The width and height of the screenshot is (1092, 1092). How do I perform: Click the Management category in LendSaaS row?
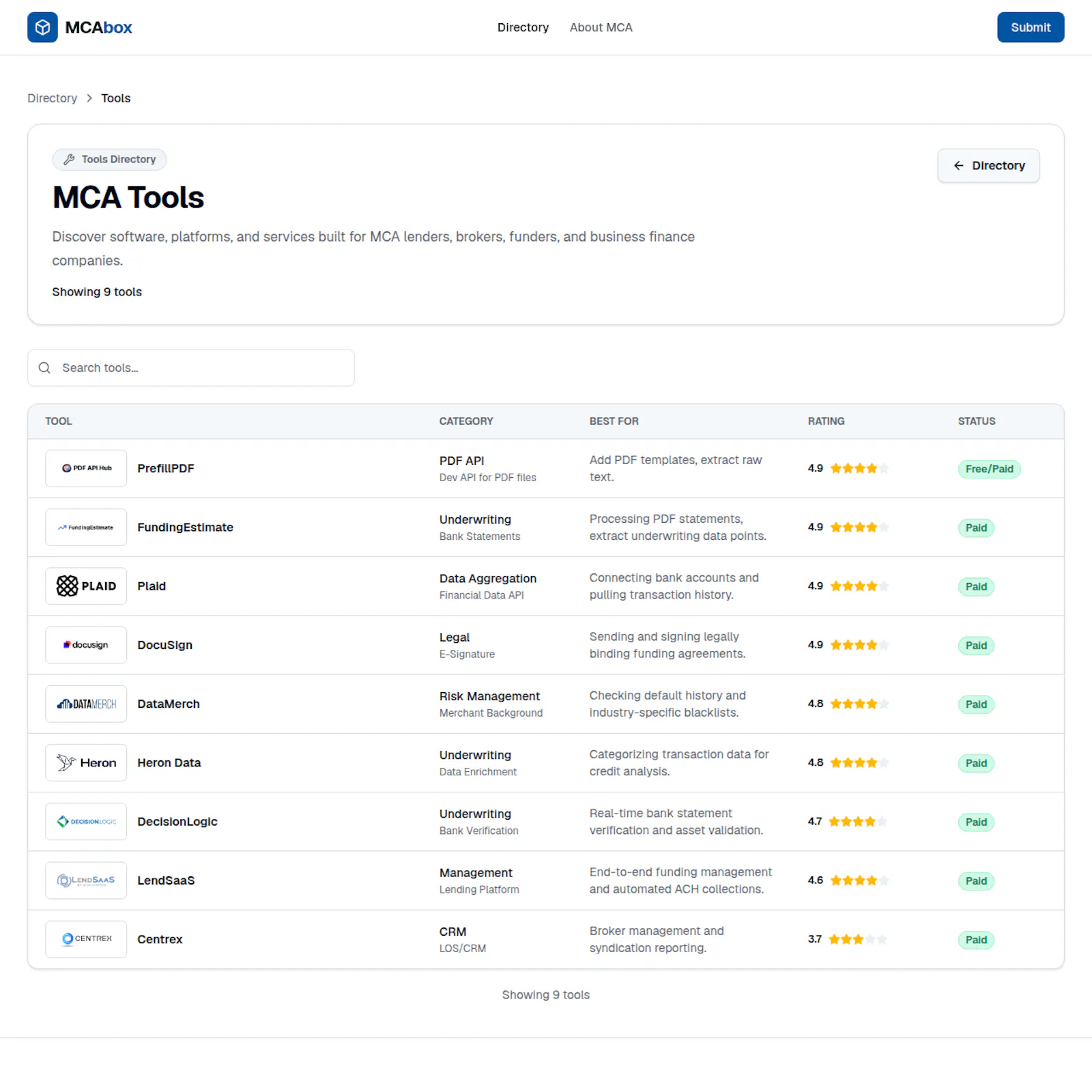476,872
